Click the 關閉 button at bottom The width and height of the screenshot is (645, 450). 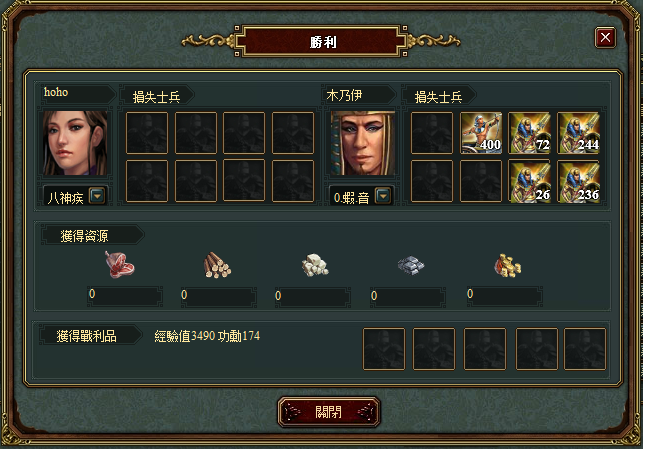[329, 412]
